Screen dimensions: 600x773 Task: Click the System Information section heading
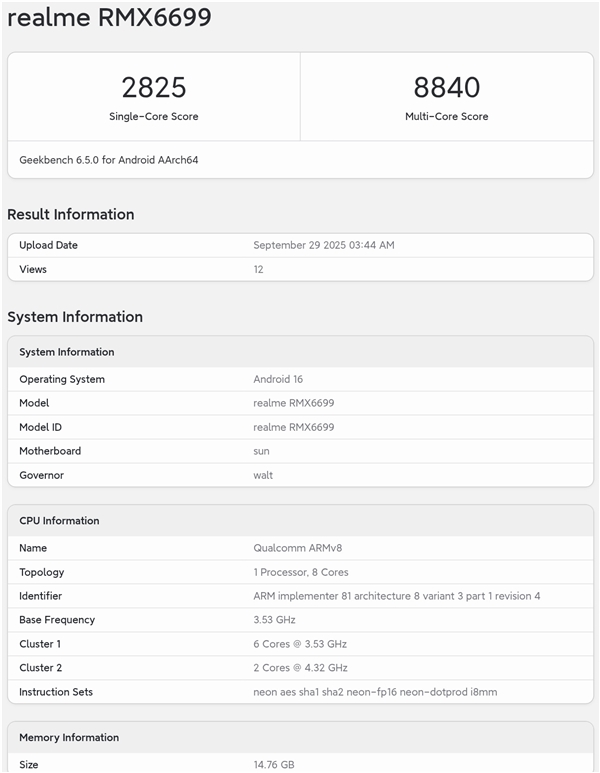pyautogui.click(x=75, y=317)
